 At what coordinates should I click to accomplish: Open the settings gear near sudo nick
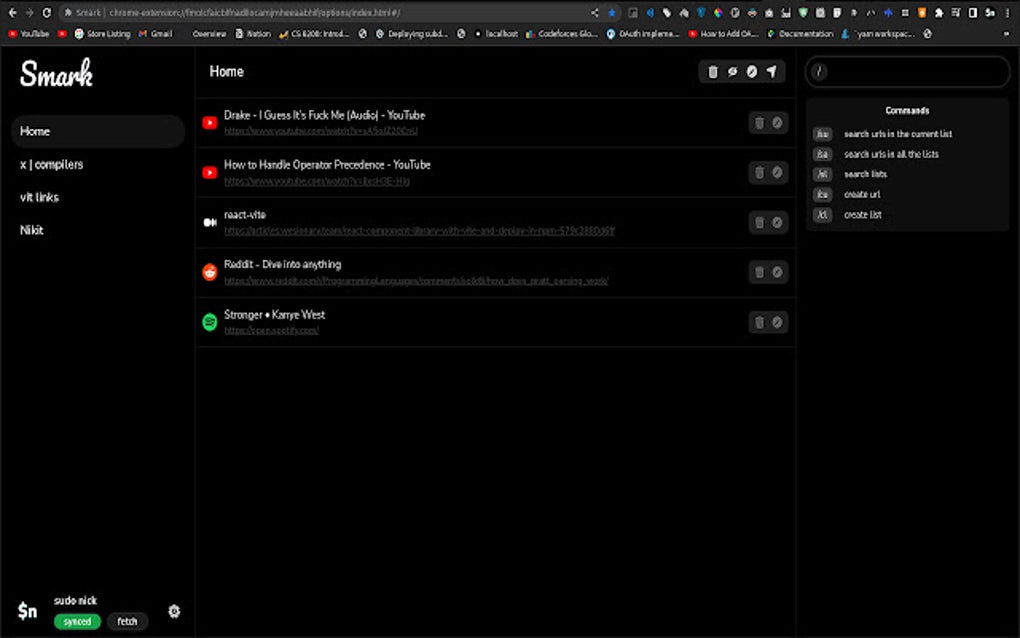point(174,611)
